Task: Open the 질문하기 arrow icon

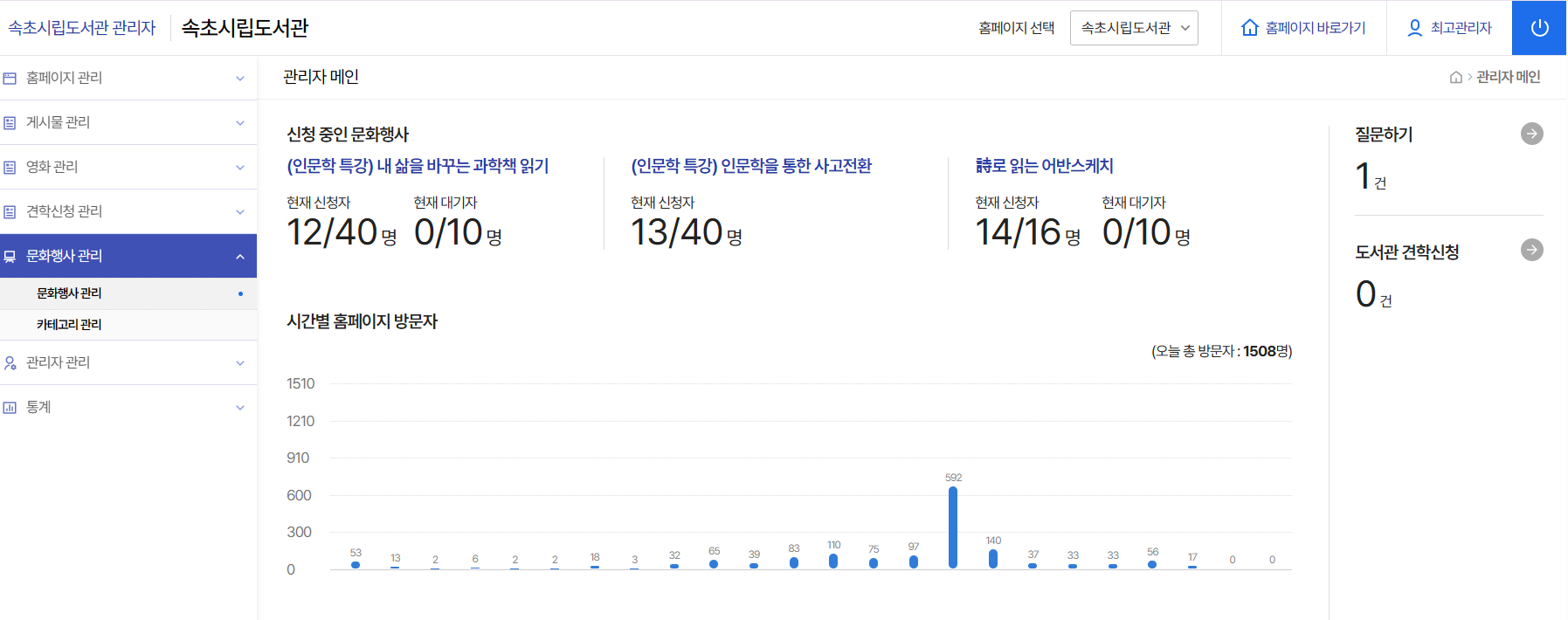Action: [x=1531, y=134]
